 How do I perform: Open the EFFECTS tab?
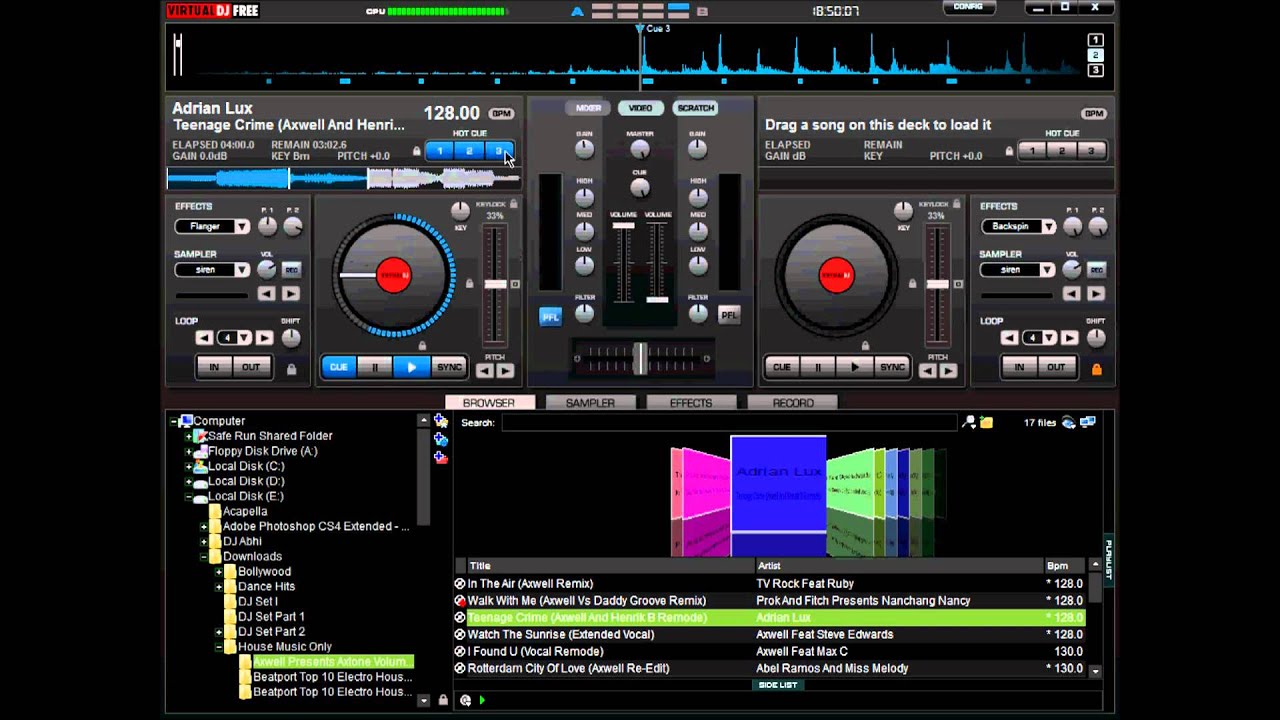(x=691, y=403)
